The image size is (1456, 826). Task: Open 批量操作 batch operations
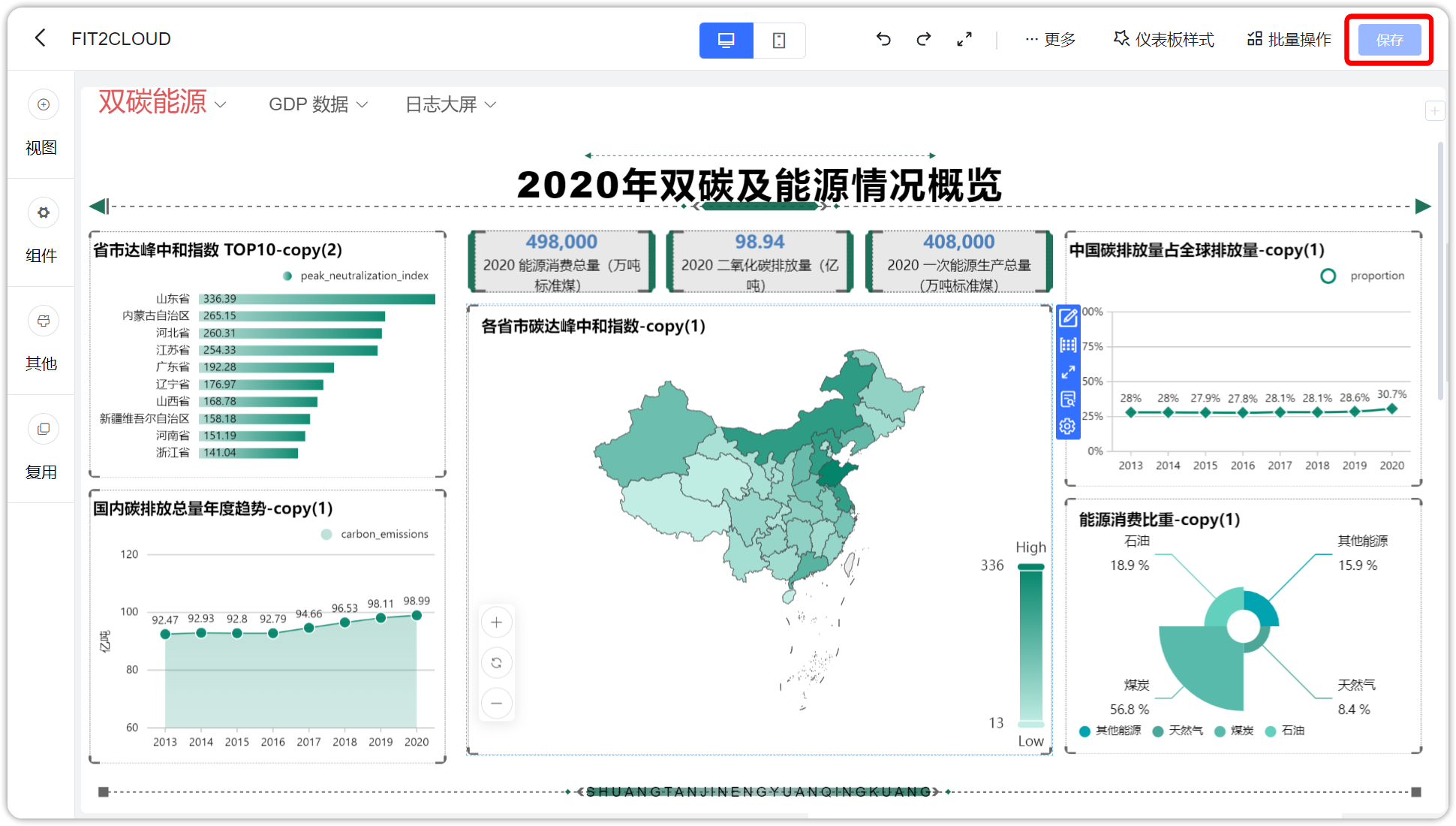pyautogui.click(x=1289, y=40)
